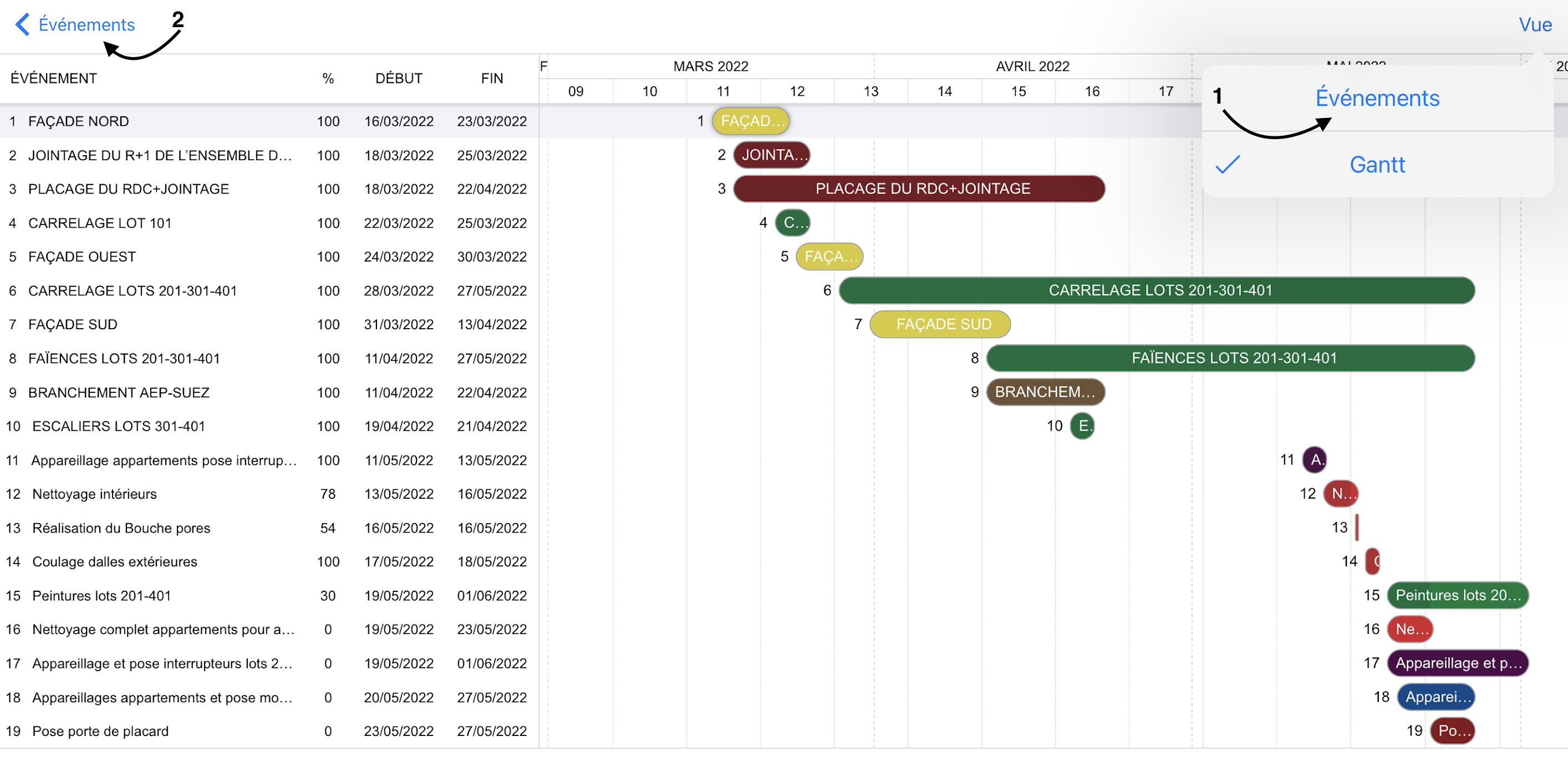Open the Vue menu
The image size is (1568, 777).
click(x=1534, y=24)
